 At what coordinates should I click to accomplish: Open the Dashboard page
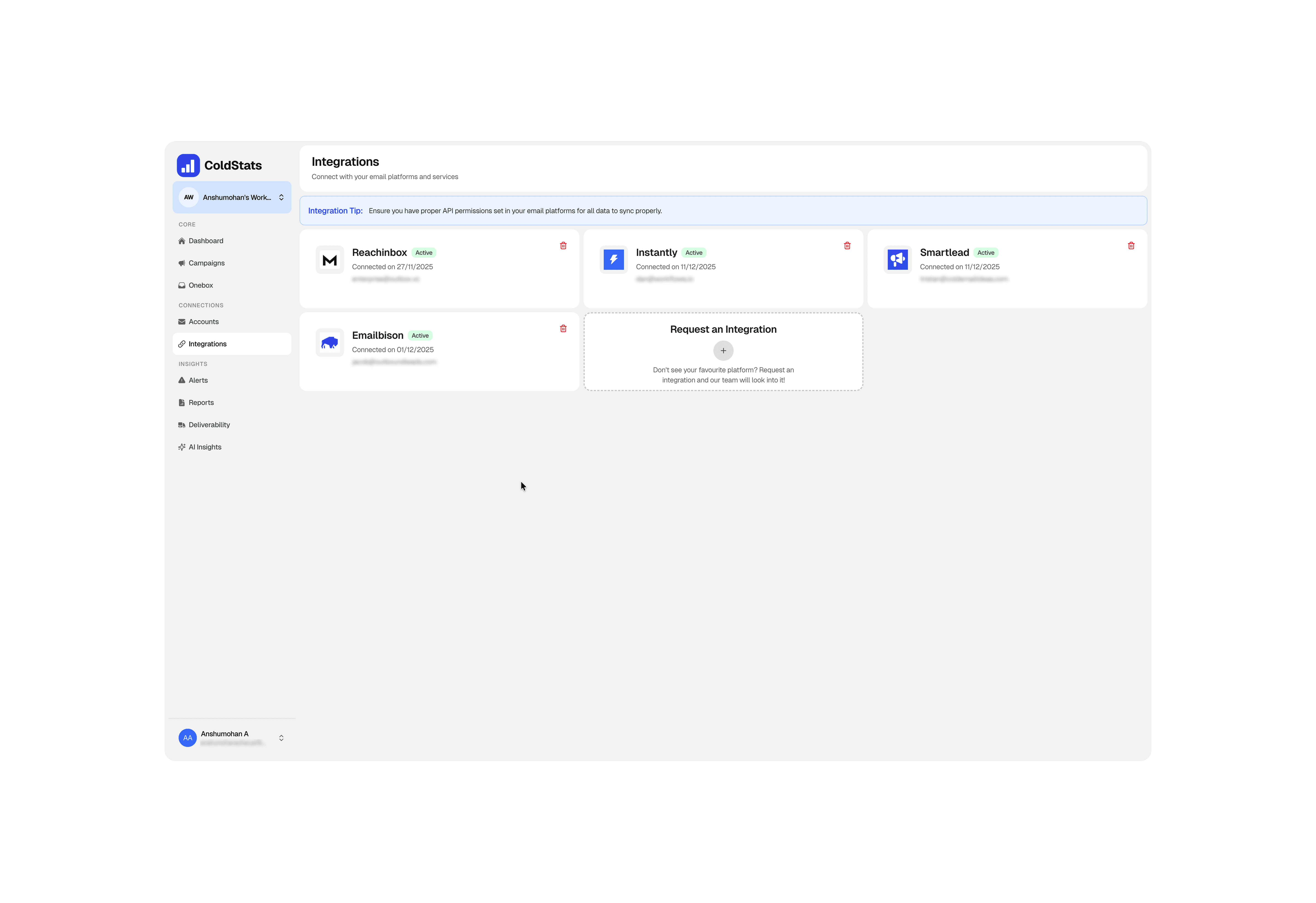(206, 241)
